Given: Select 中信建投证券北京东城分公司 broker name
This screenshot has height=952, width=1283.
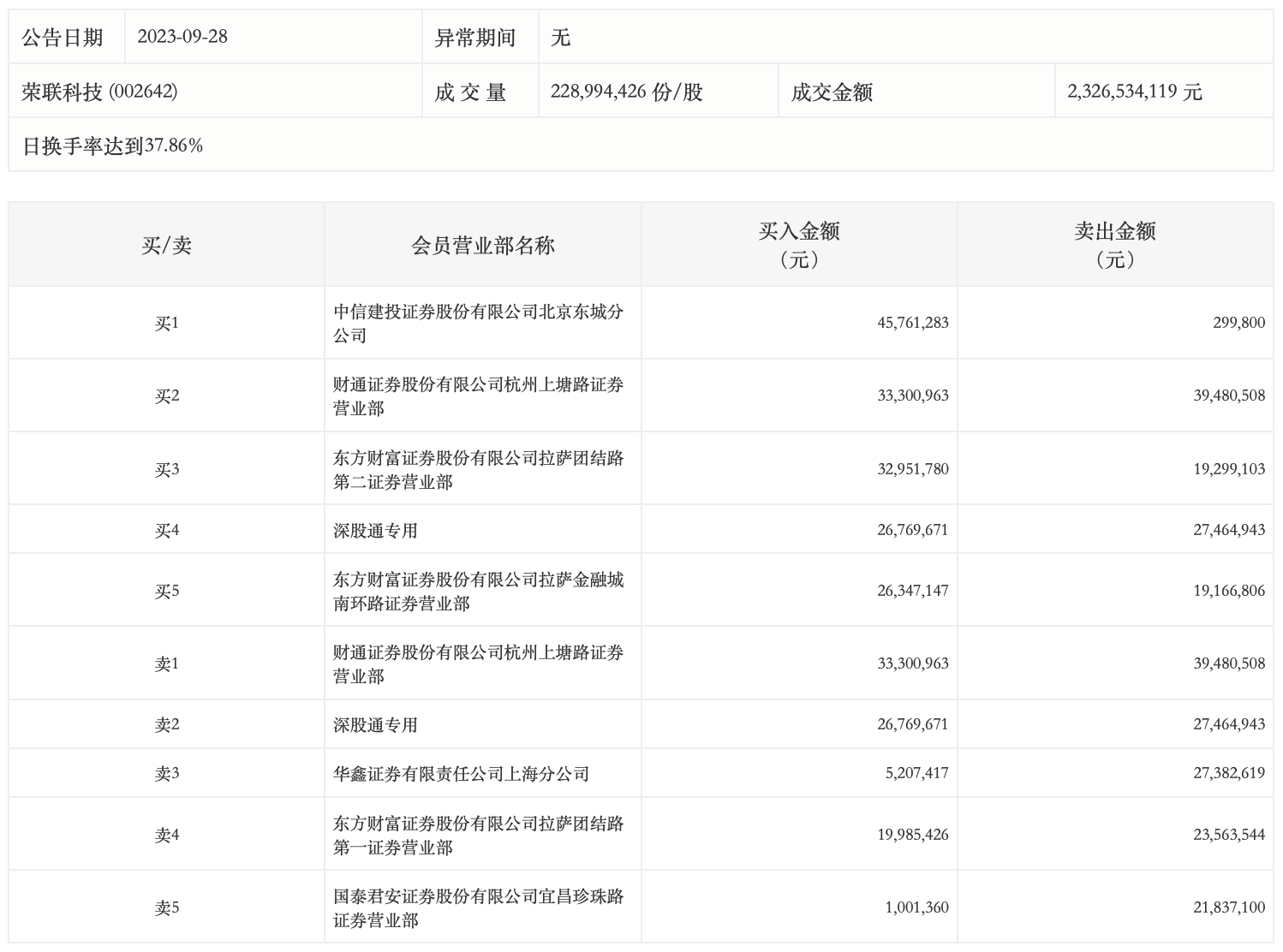Looking at the screenshot, I should click(478, 324).
